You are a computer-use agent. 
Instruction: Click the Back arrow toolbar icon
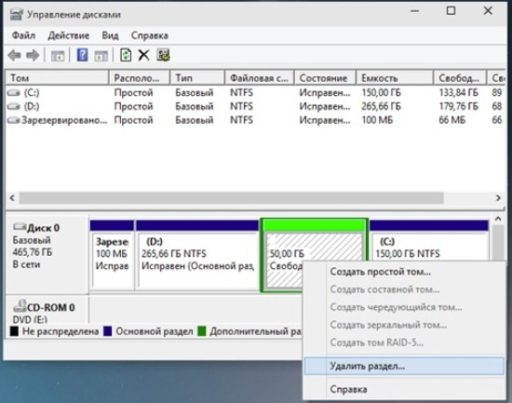pyautogui.click(x=14, y=55)
